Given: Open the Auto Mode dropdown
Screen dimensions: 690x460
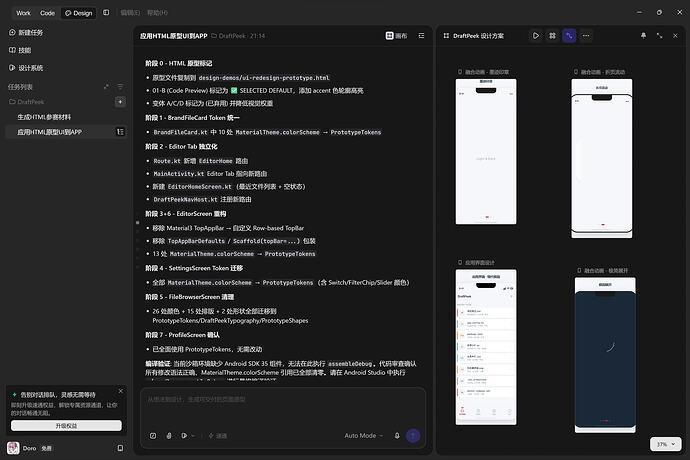Looking at the screenshot, I should (363, 435).
